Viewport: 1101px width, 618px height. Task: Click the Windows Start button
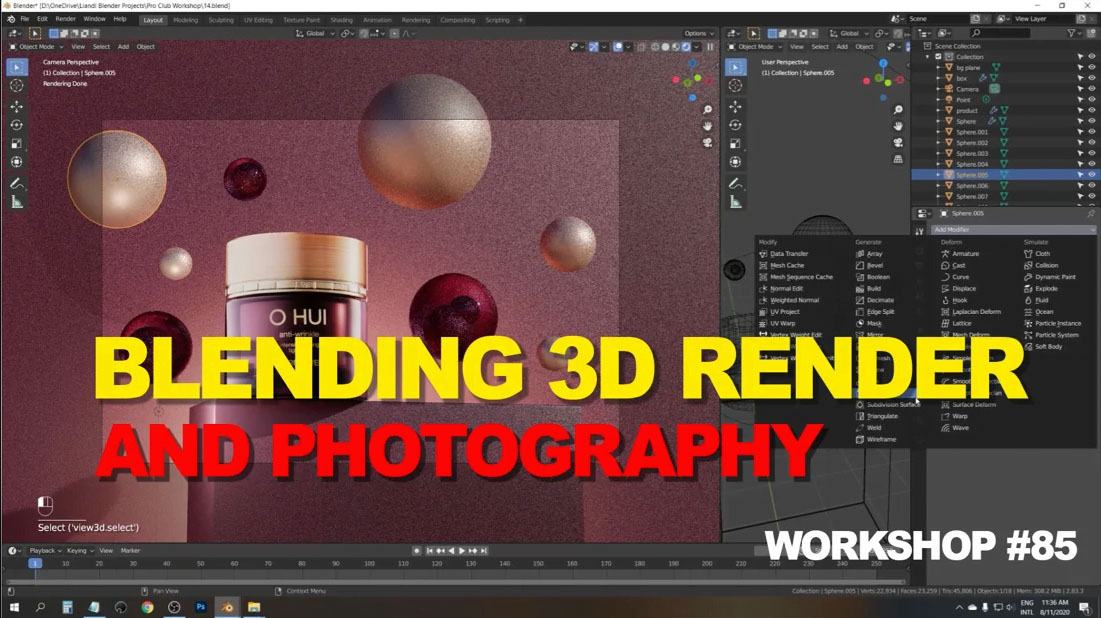pyautogui.click(x=13, y=607)
